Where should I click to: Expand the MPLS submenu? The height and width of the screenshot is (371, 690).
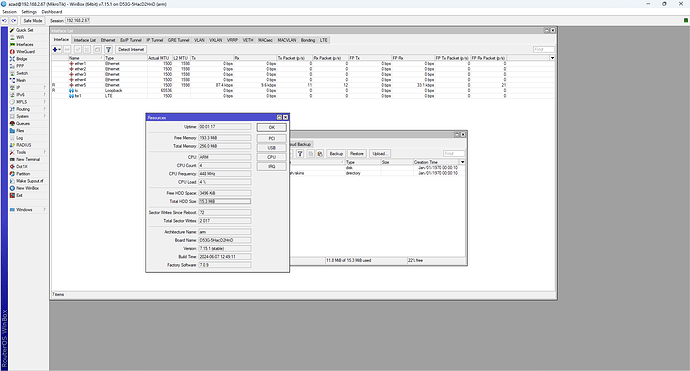coord(27,102)
